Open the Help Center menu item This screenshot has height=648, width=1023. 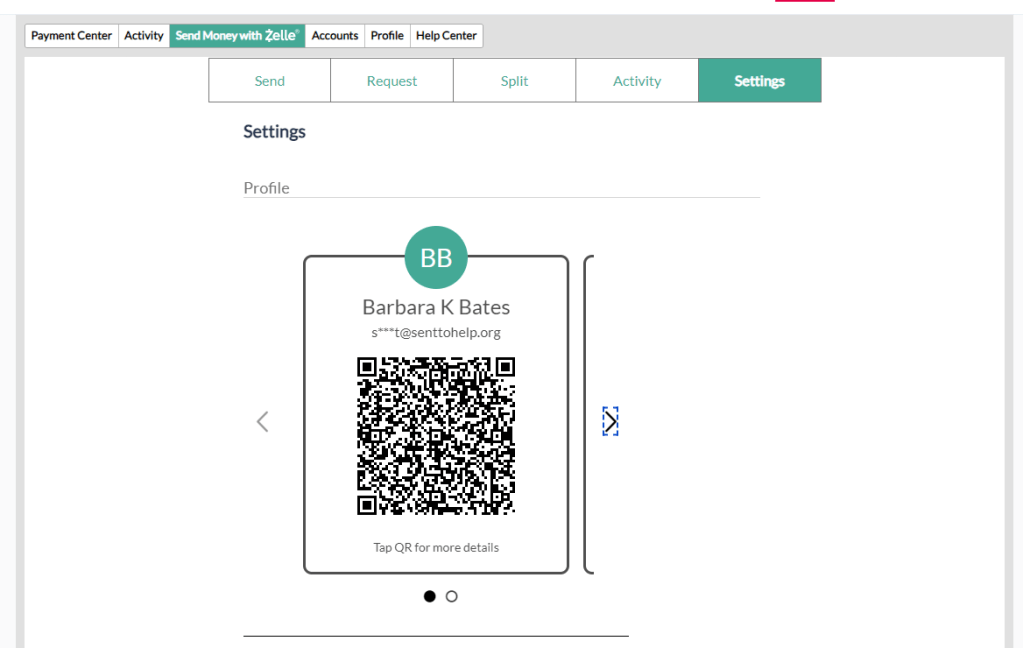click(x=446, y=36)
